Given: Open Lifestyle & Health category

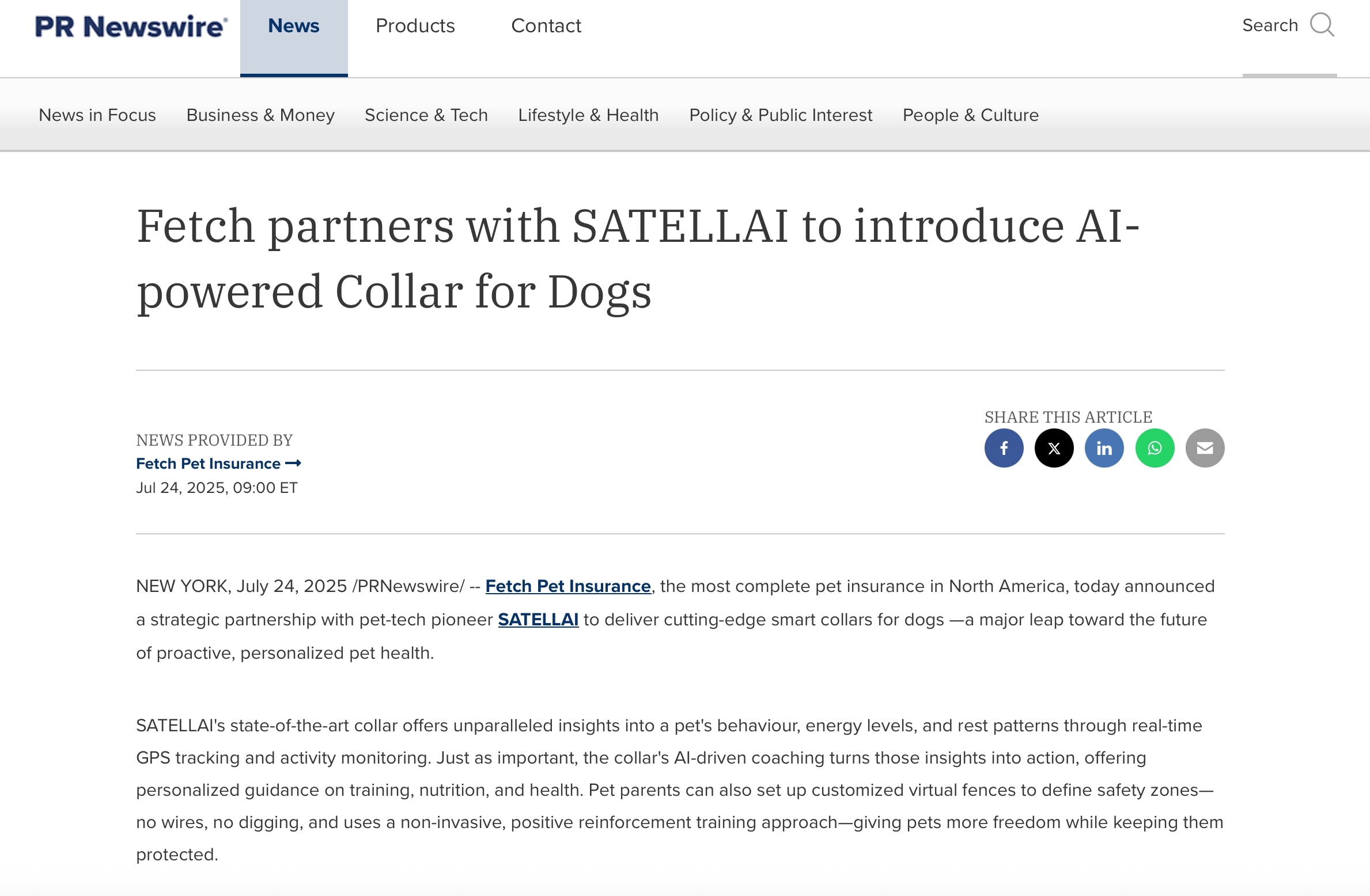Looking at the screenshot, I should point(588,115).
